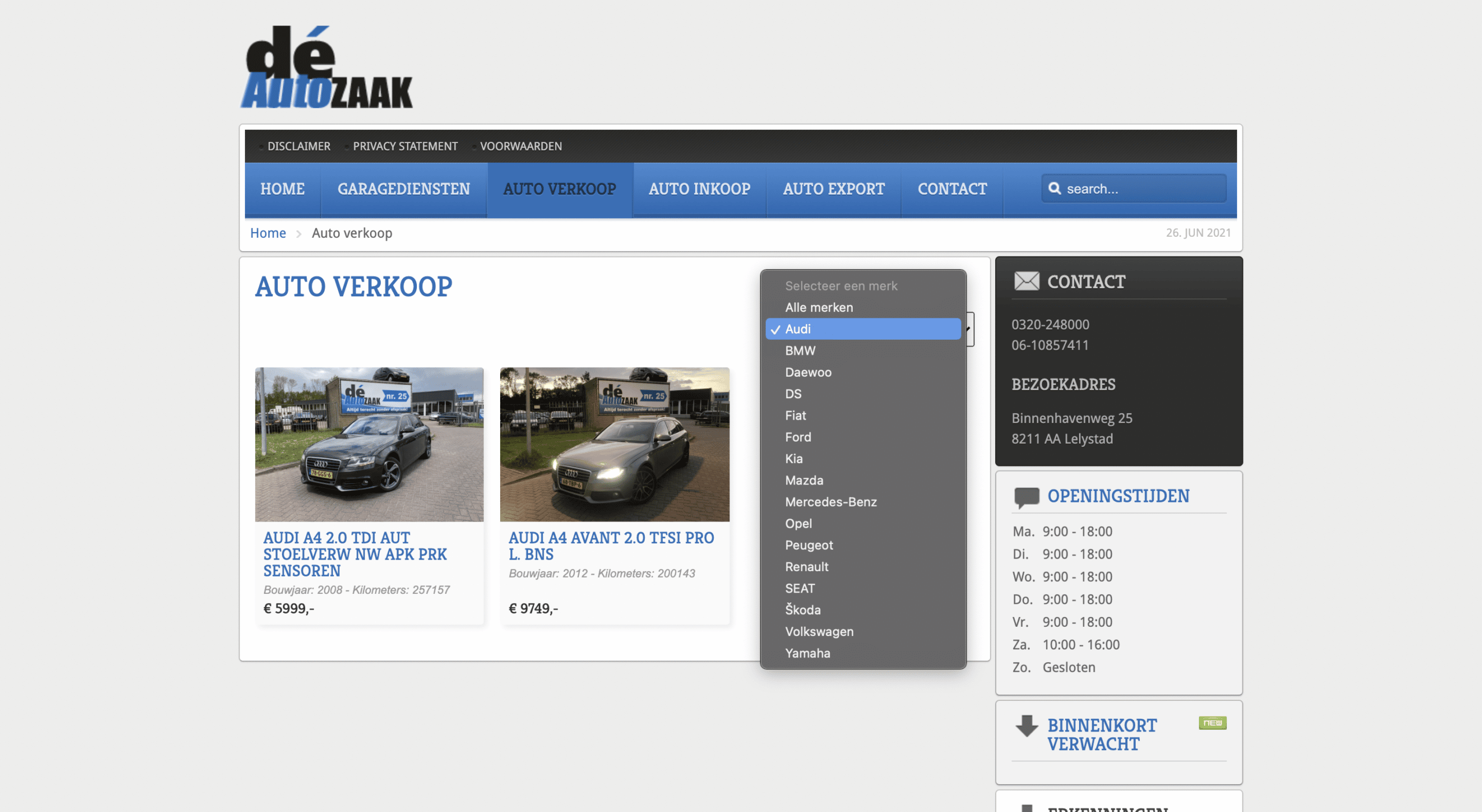Open the Auto Export menu tab

[x=834, y=189]
